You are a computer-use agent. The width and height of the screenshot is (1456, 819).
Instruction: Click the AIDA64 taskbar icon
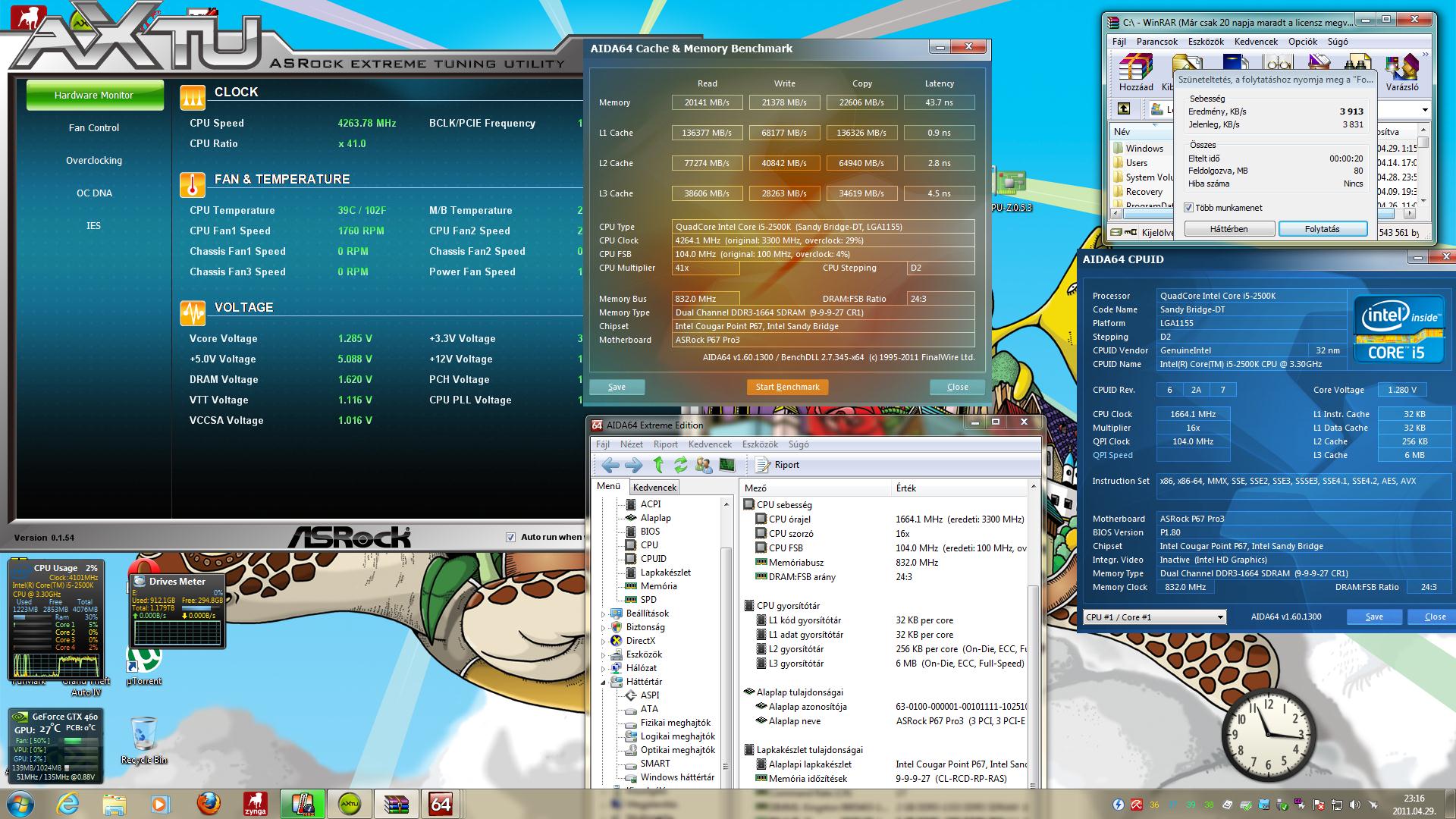pos(441,804)
